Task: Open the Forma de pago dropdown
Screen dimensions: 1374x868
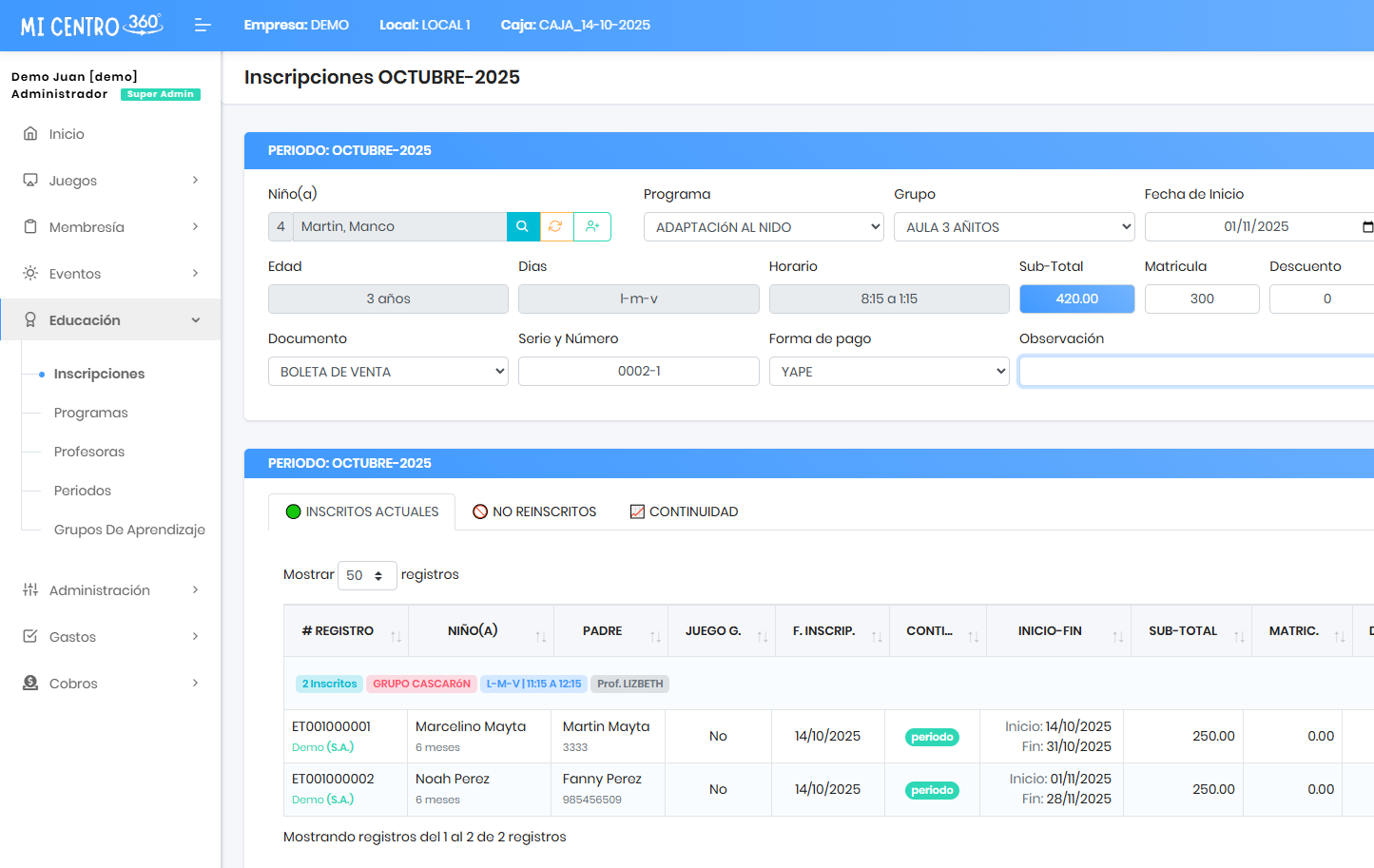Action: (x=888, y=372)
